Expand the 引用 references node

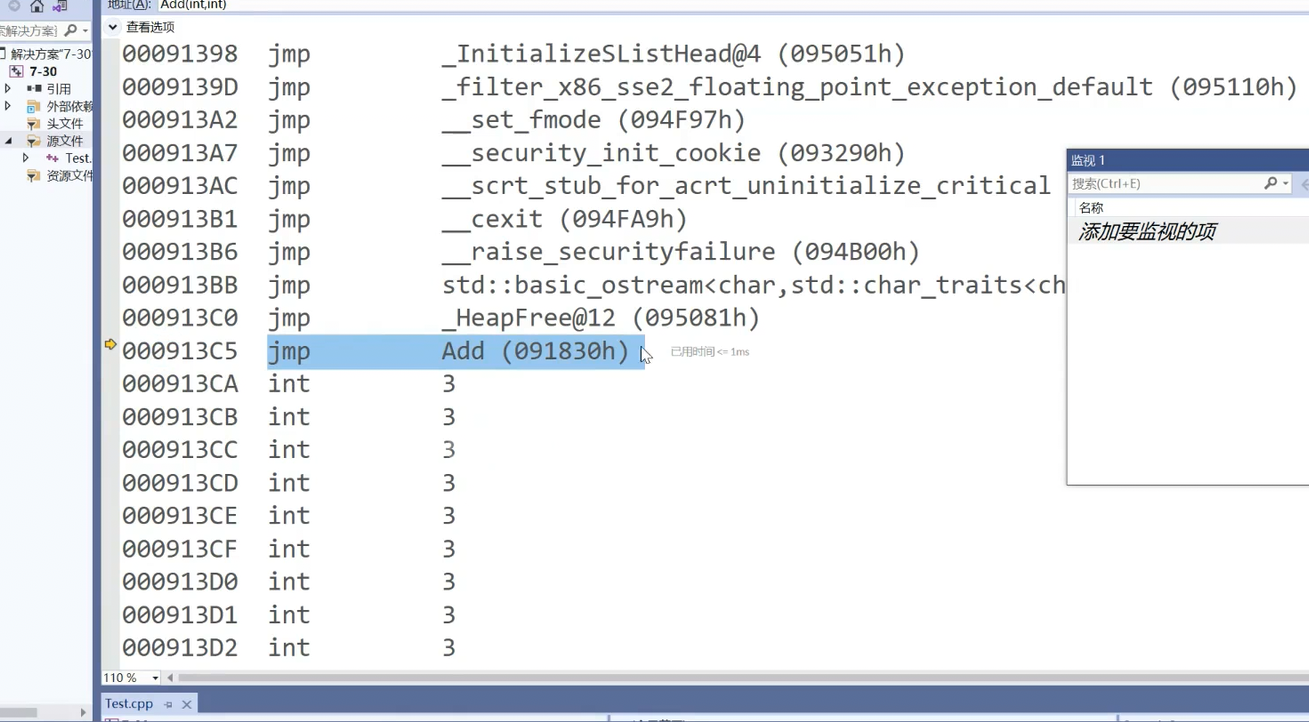(x=8, y=89)
